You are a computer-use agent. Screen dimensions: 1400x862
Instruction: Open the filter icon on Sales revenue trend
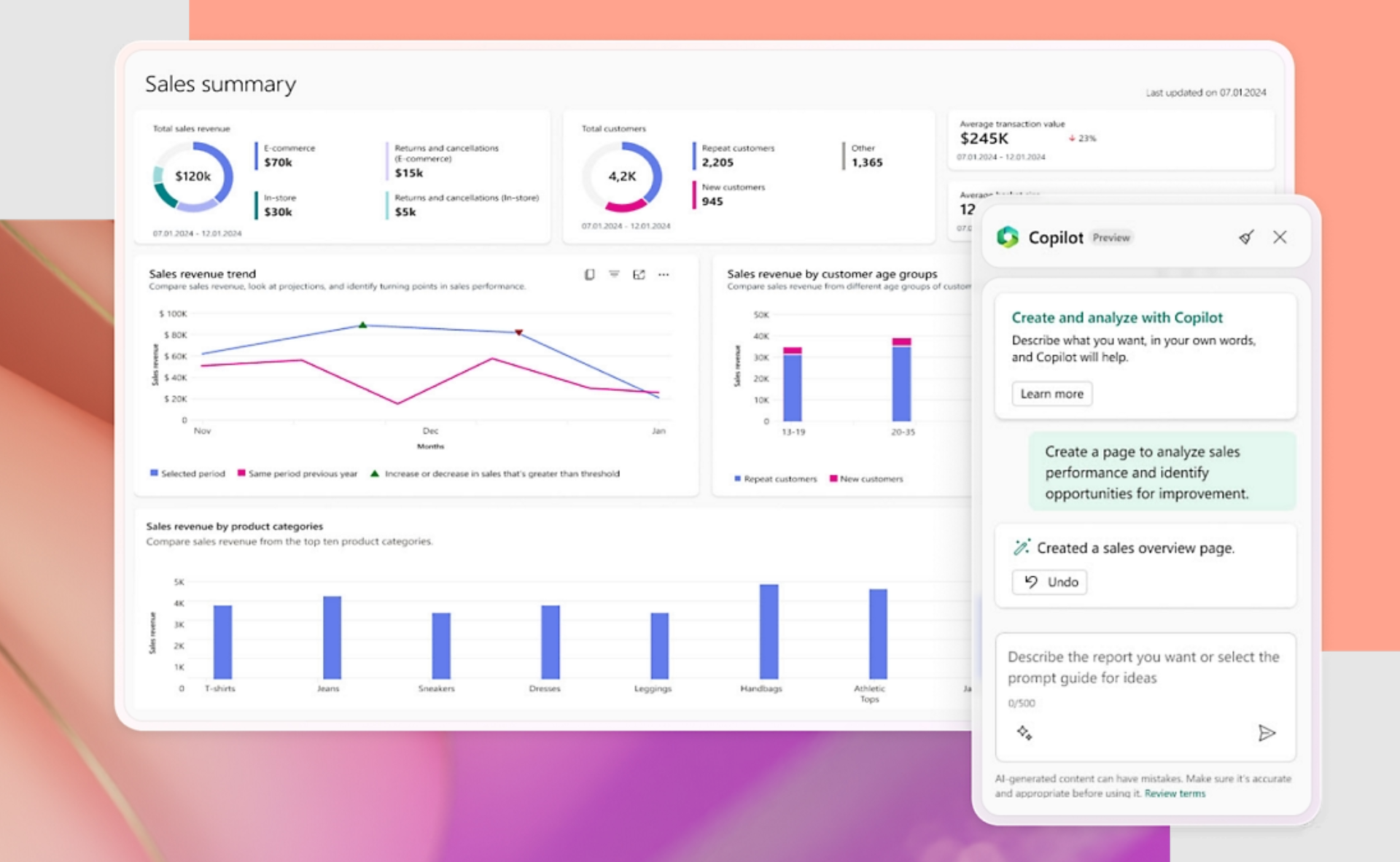615,275
